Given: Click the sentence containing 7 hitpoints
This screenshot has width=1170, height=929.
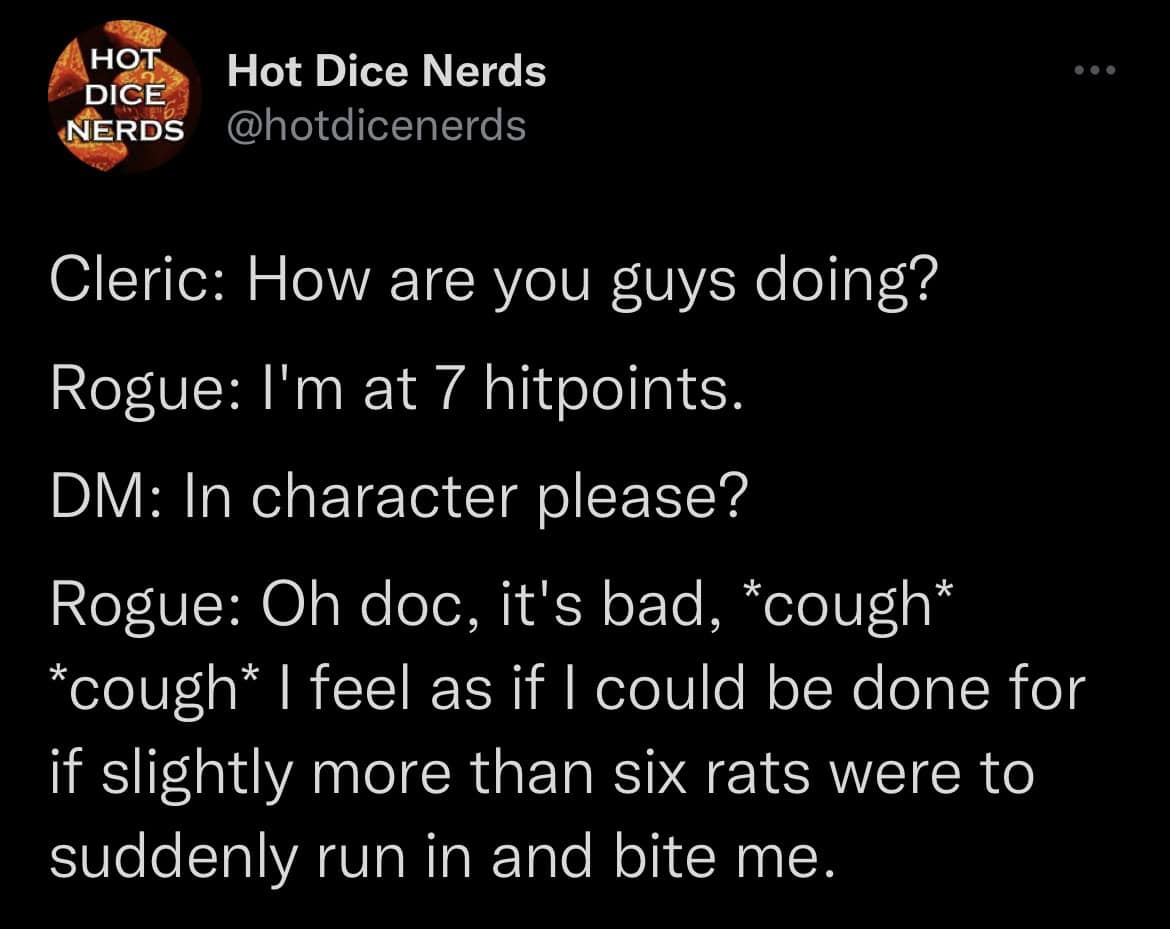Looking at the screenshot, I should click(x=385, y=388).
